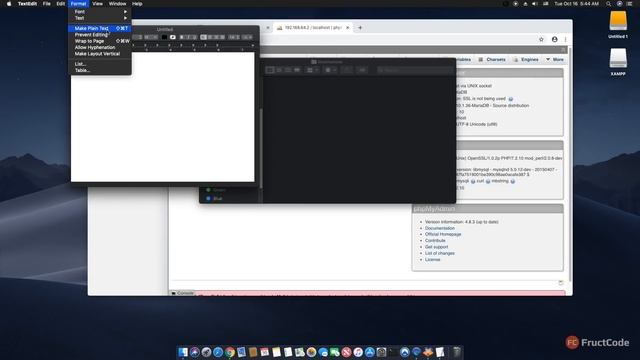Open FaceTime from the Dock
640x360 pixels.
tap(335, 352)
